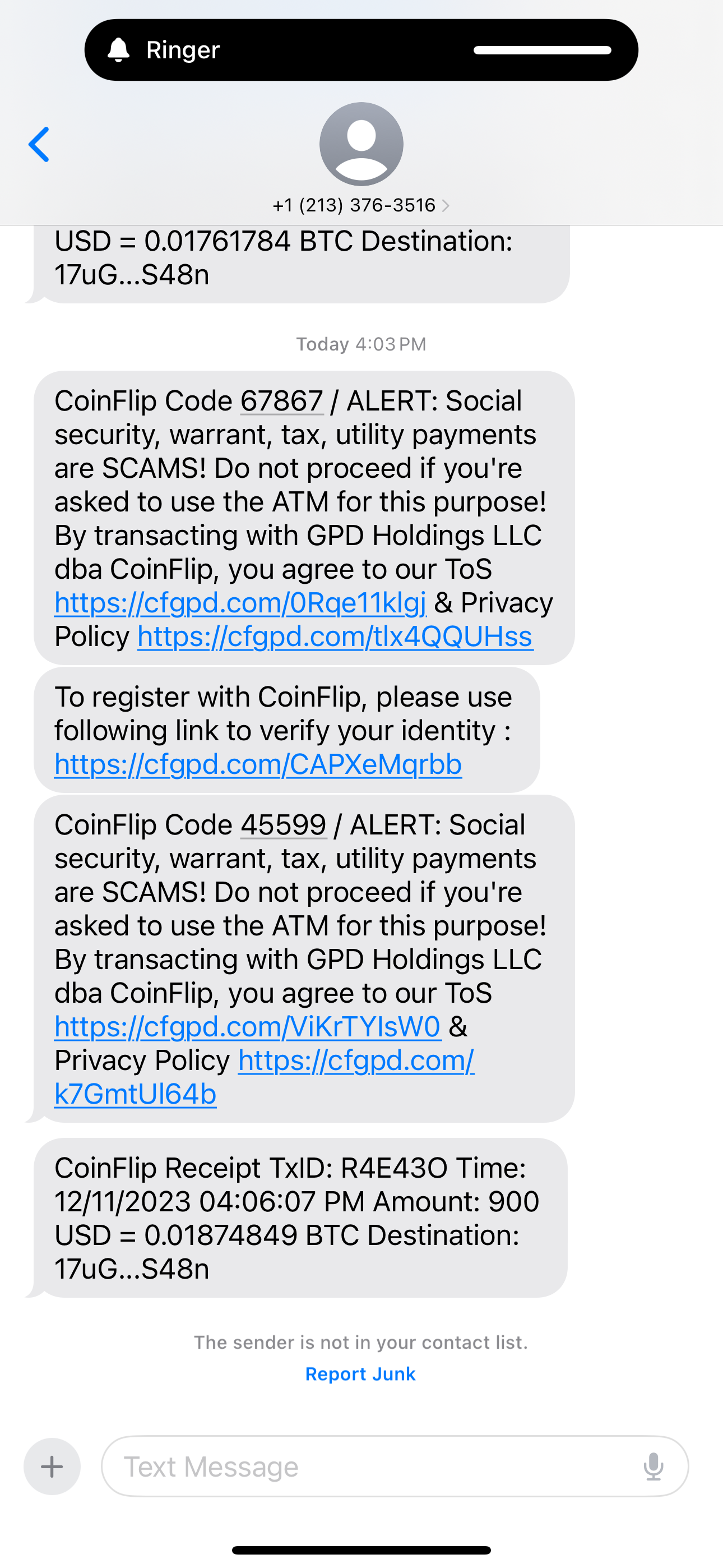Tap Report Junk link
The image size is (723, 1568).
pyautogui.click(x=360, y=1374)
